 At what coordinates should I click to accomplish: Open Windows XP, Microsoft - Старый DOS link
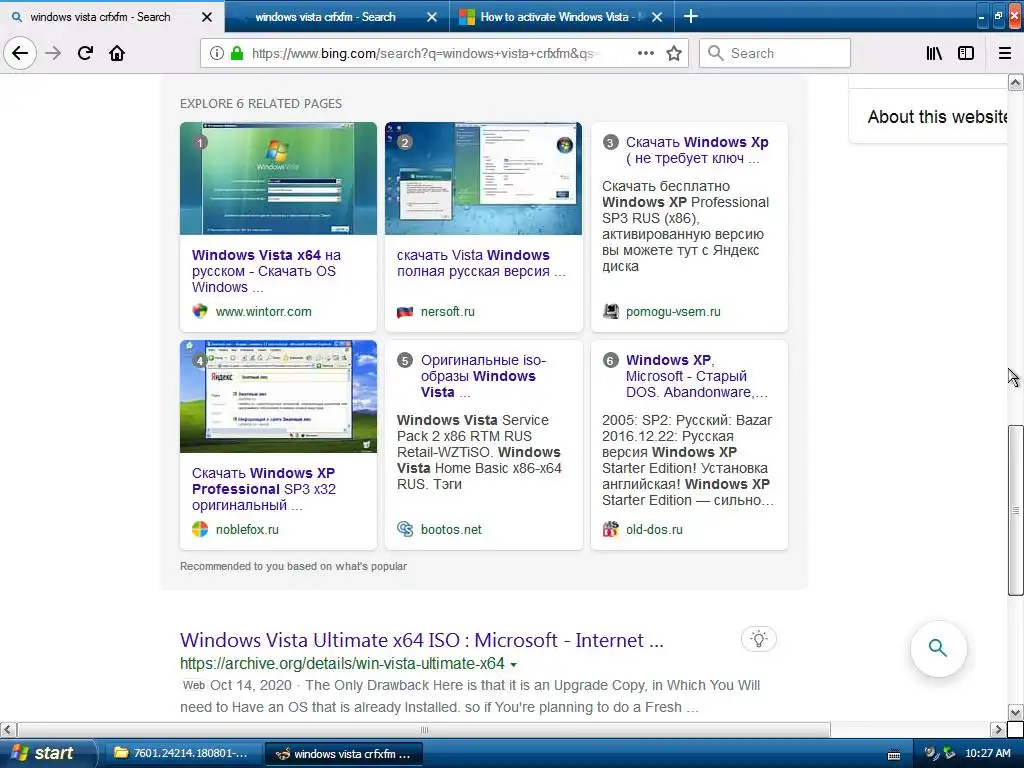[697, 376]
